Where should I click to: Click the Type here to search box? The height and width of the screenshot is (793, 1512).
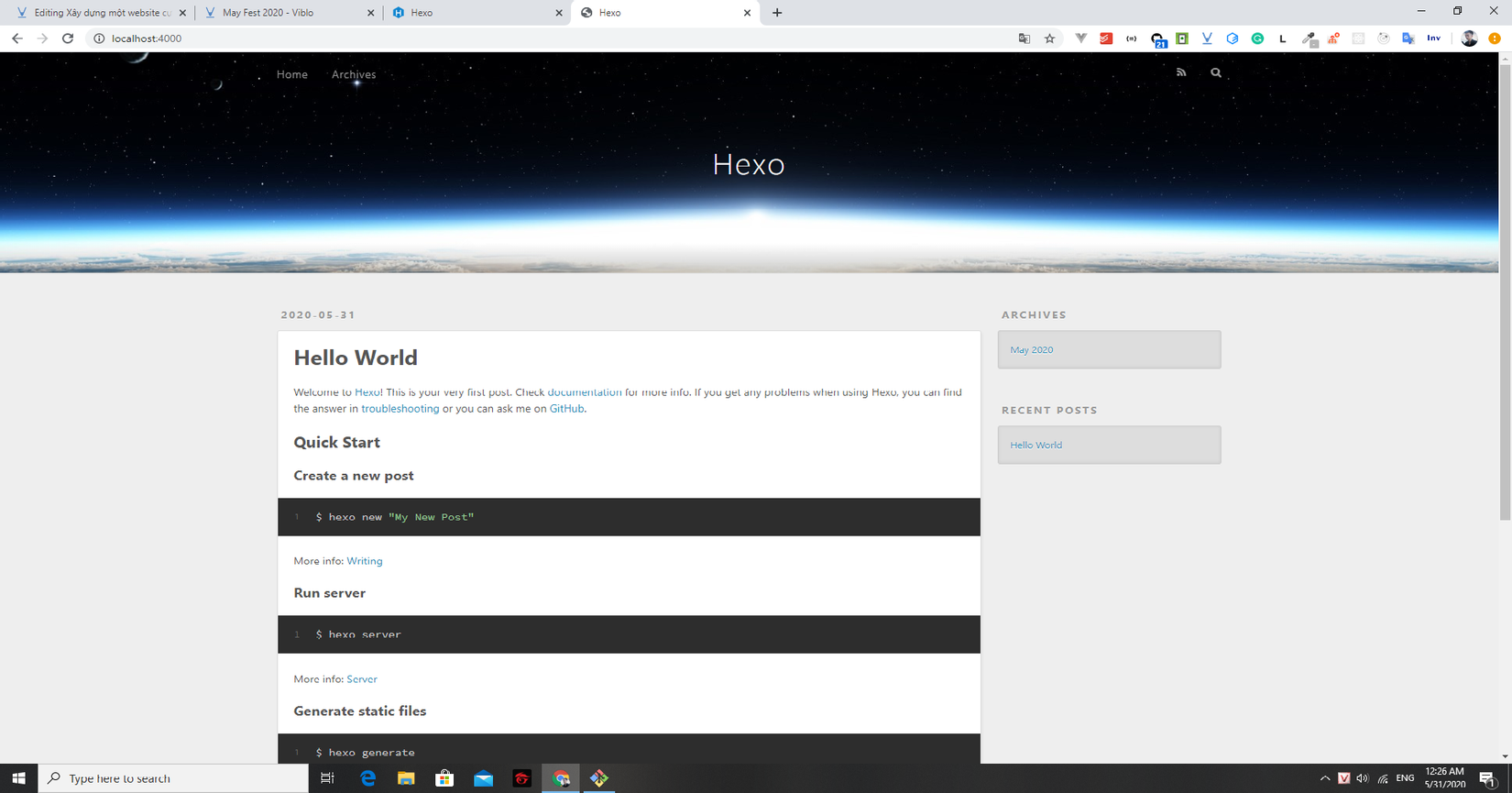pyautogui.click(x=174, y=778)
